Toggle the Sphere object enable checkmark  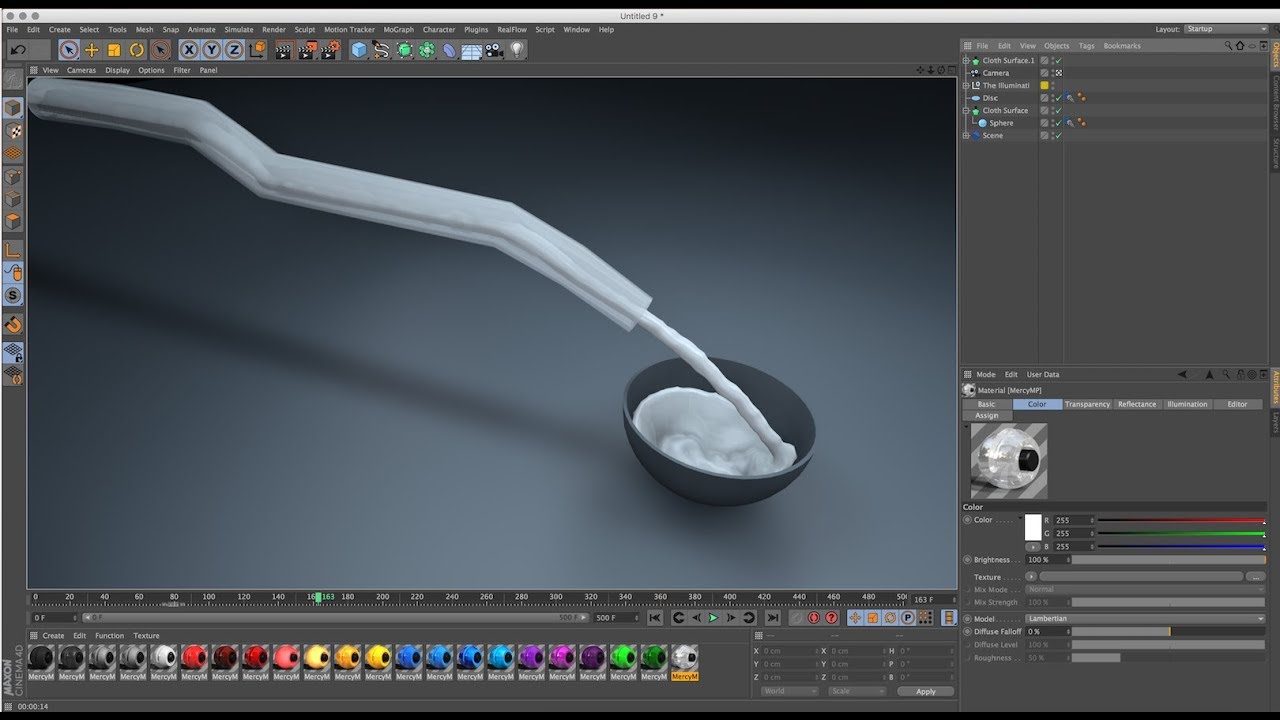pyautogui.click(x=1058, y=123)
